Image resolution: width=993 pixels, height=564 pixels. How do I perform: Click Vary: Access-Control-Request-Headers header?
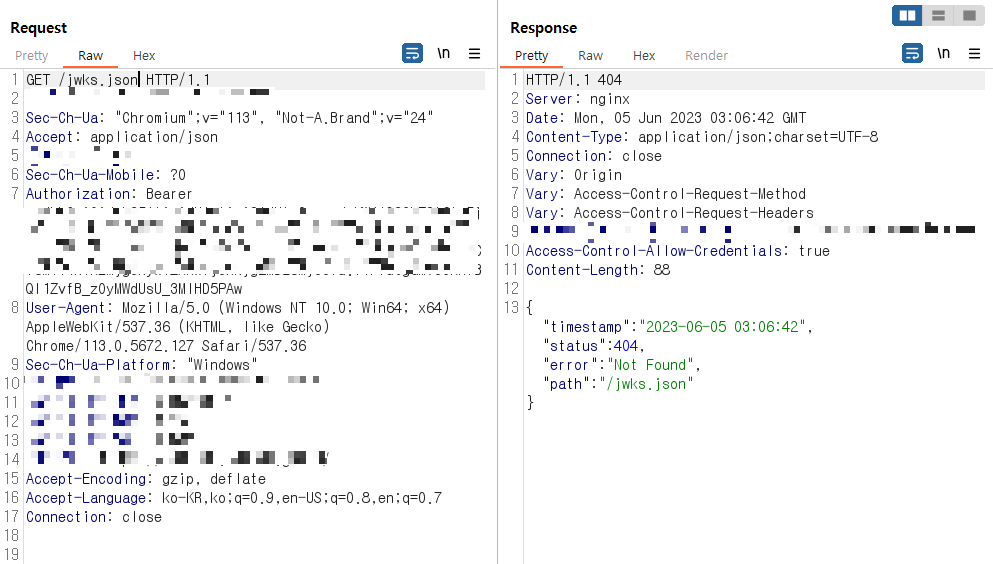click(x=669, y=213)
